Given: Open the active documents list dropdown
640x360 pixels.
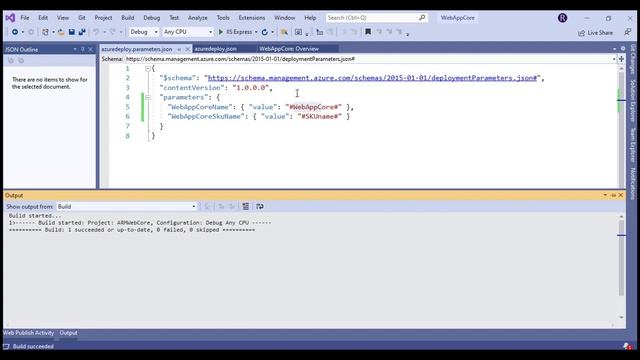Looking at the screenshot, I should (x=615, y=49).
